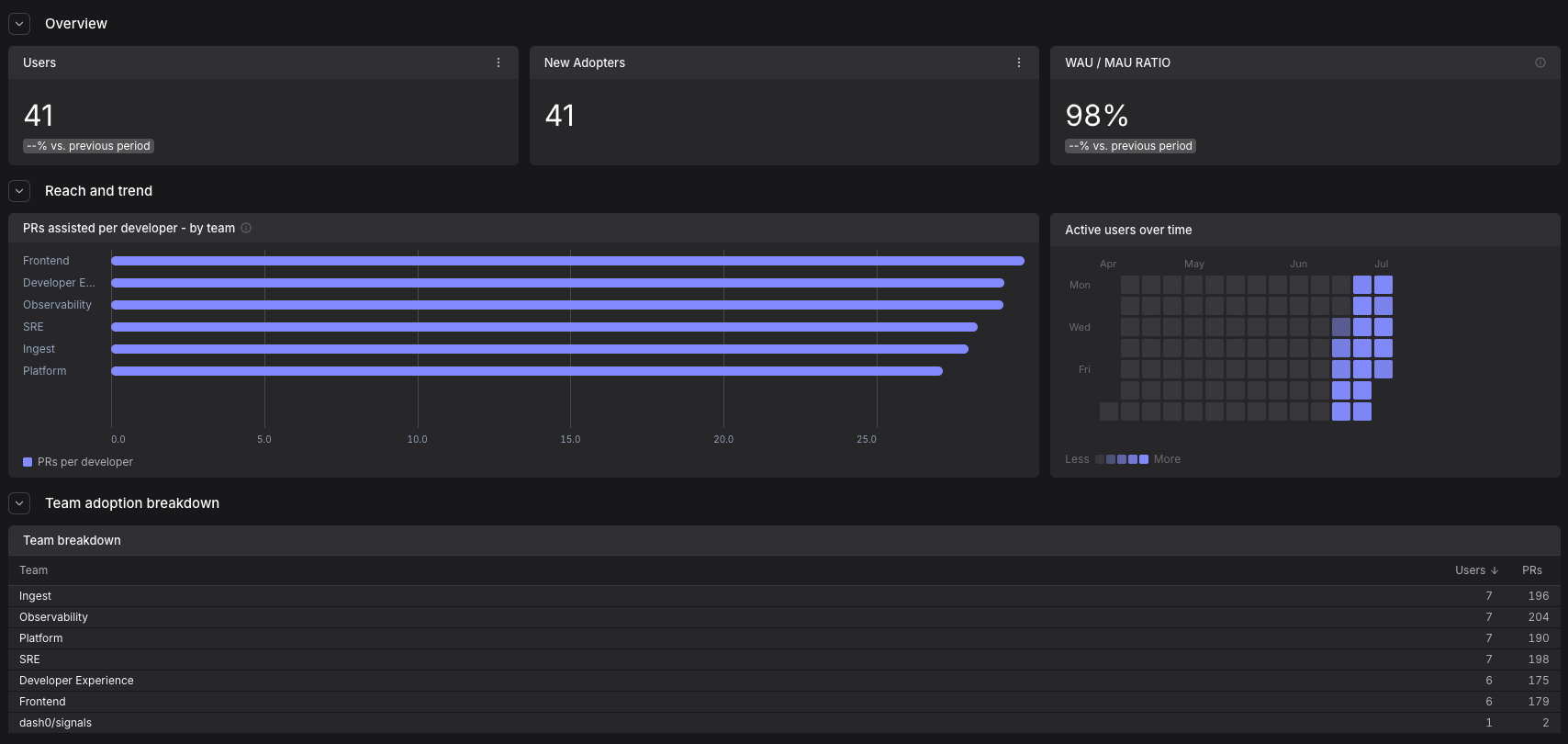Toggle the PRs per developer legend series

pyautogui.click(x=78, y=462)
